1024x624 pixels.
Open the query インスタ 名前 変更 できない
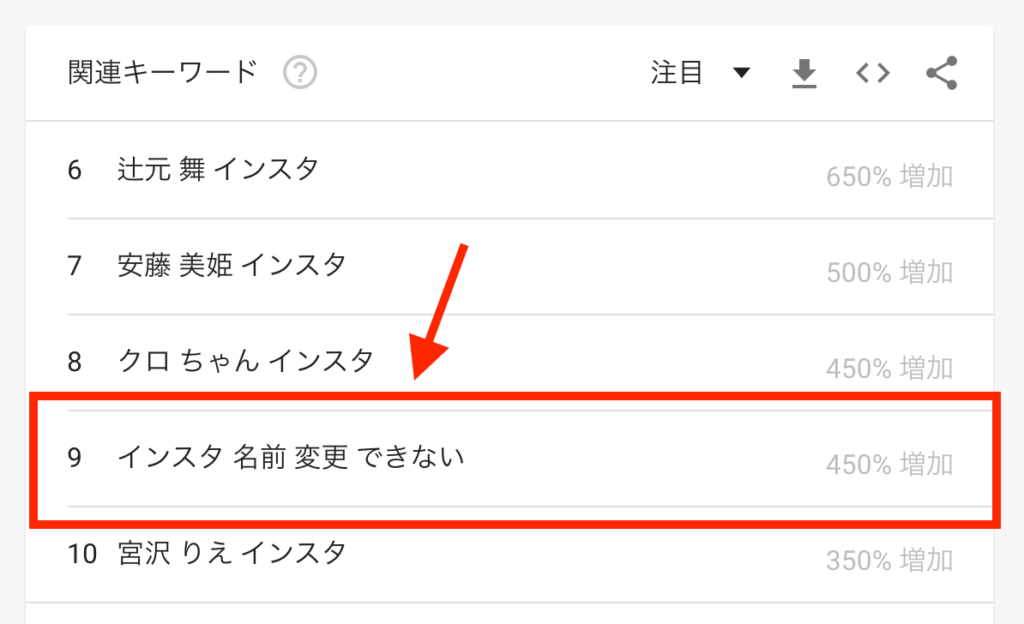click(x=291, y=457)
